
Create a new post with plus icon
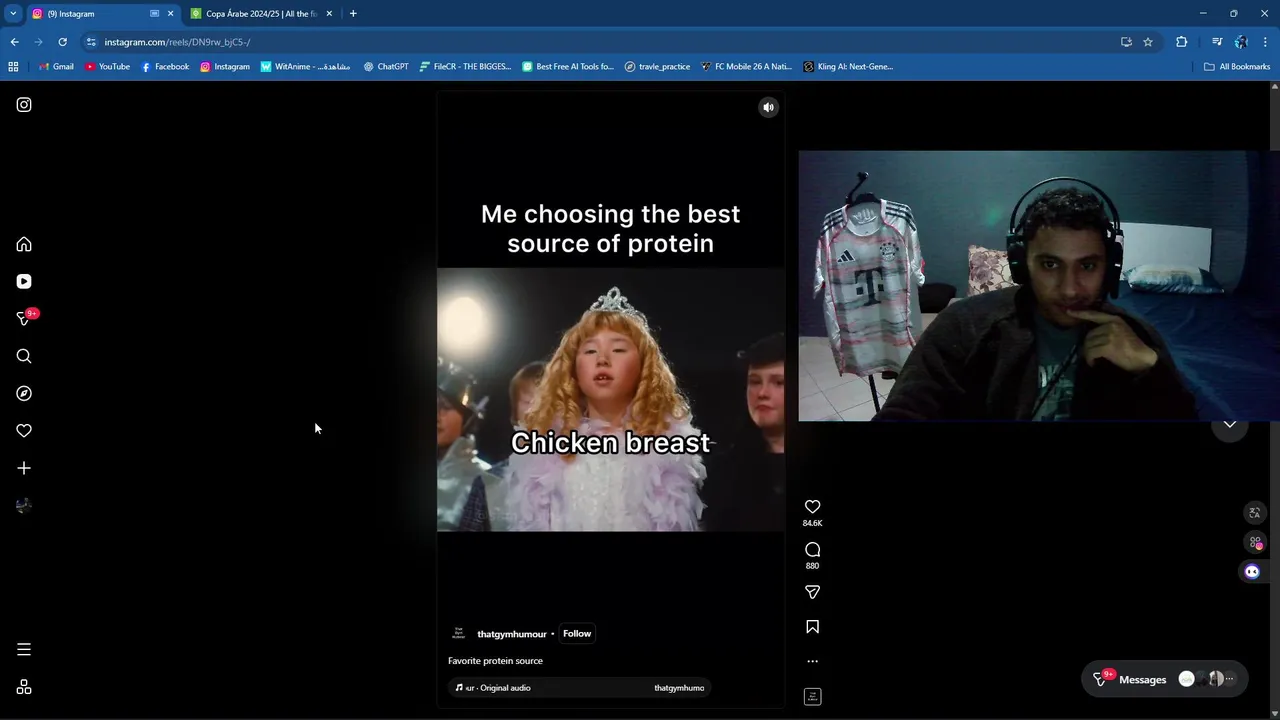[x=24, y=468]
